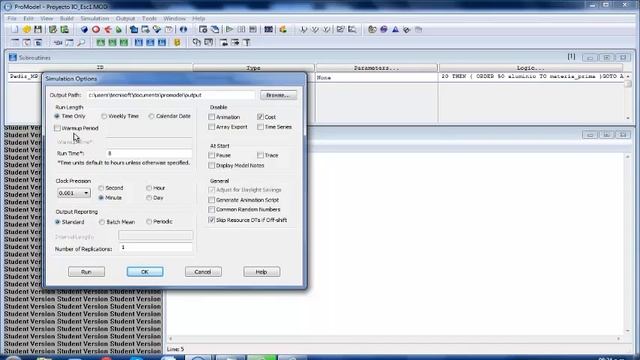Screen dimensions: 640x360
Task: Open the Window menu
Action: coord(174,18)
